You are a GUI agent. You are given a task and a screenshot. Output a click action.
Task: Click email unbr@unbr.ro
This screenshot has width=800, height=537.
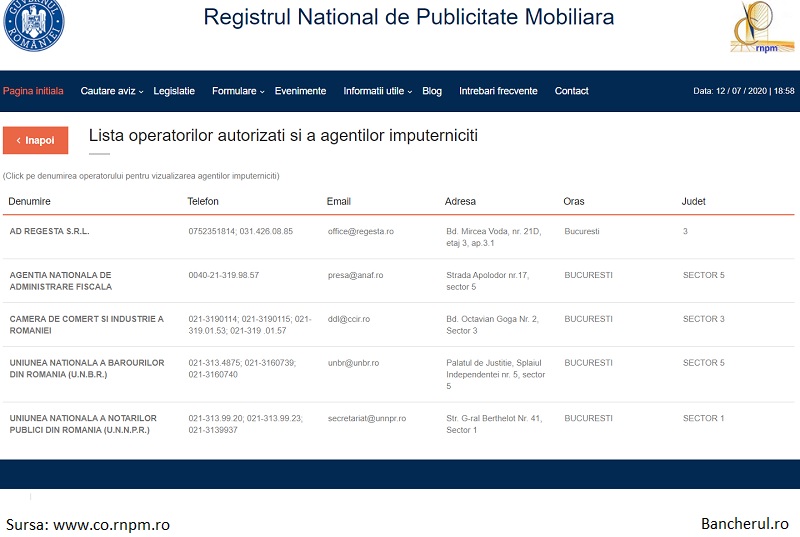[354, 363]
